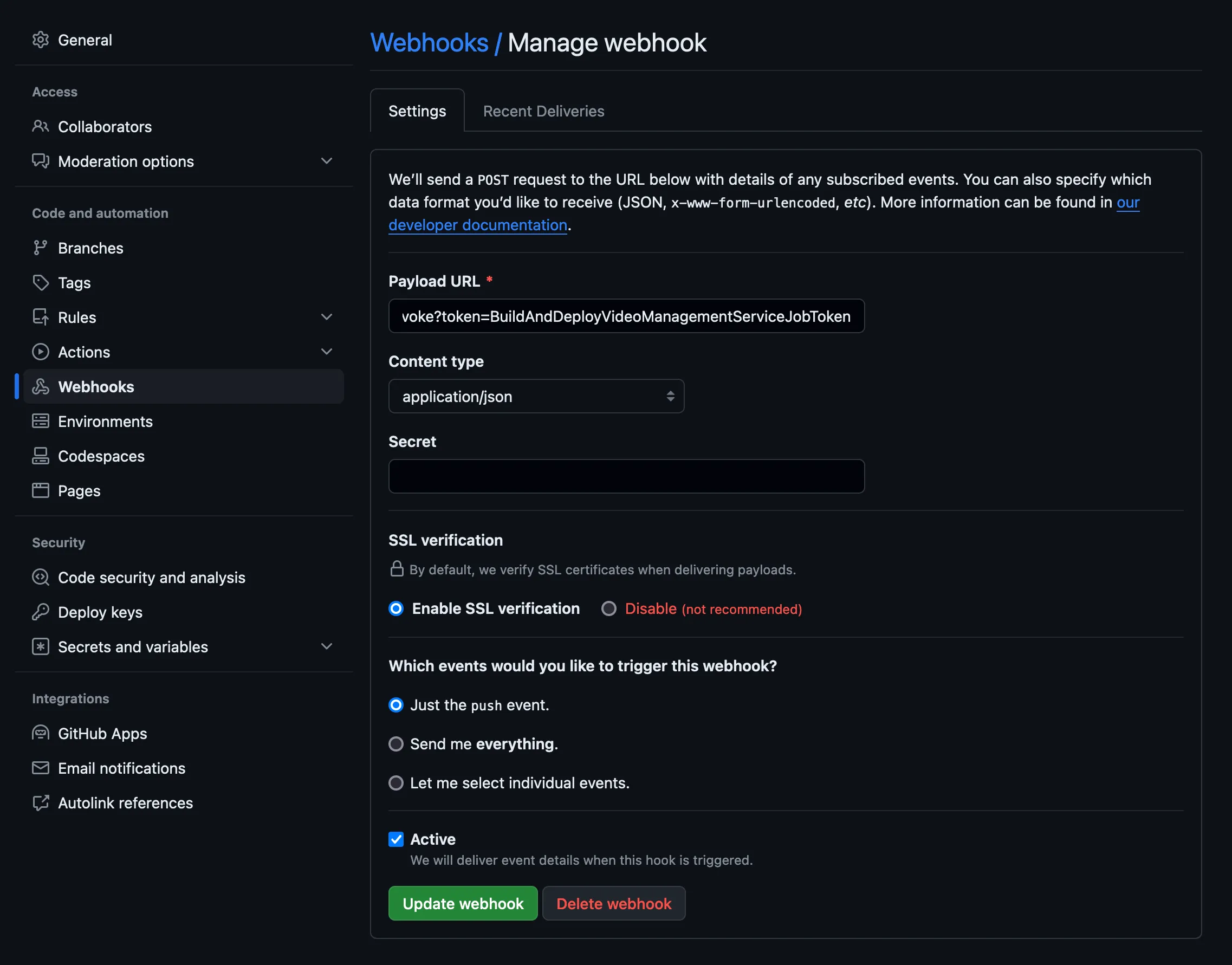This screenshot has height=965, width=1232.
Task: Select the Send me everything option
Action: coord(396,743)
